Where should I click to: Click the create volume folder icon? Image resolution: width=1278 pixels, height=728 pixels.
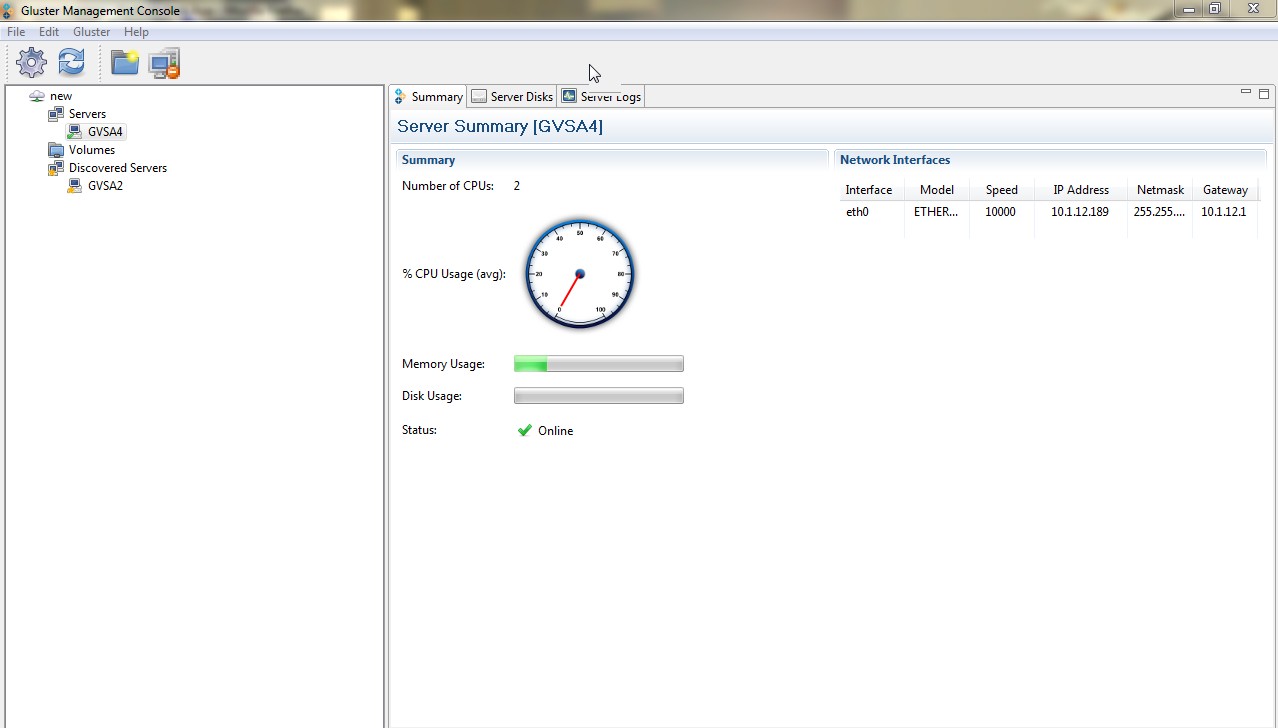(x=125, y=63)
